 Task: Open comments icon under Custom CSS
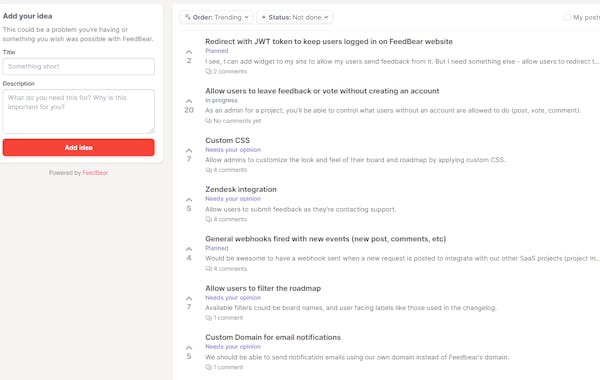[209, 170]
